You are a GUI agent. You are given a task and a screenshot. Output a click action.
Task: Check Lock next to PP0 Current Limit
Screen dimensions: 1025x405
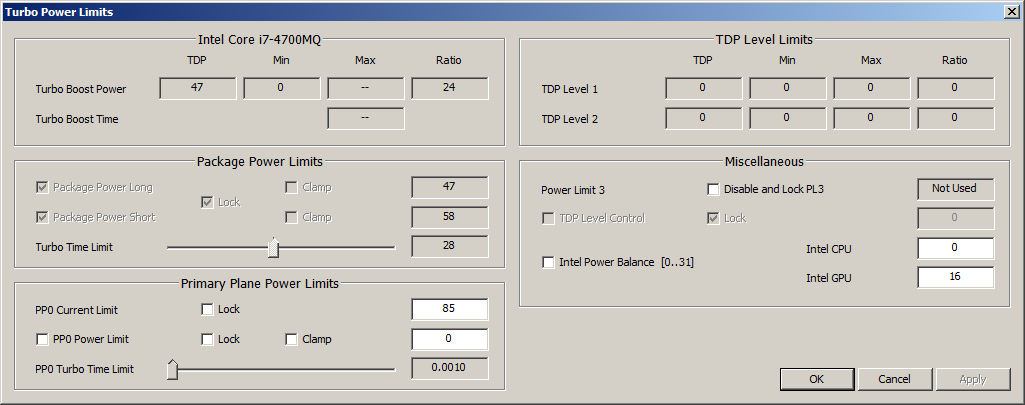(207, 309)
